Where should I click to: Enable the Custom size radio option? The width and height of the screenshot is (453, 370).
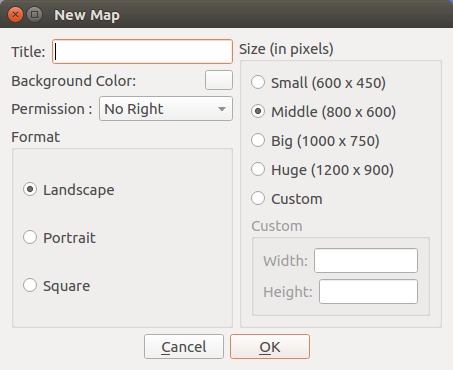pyautogui.click(x=258, y=198)
